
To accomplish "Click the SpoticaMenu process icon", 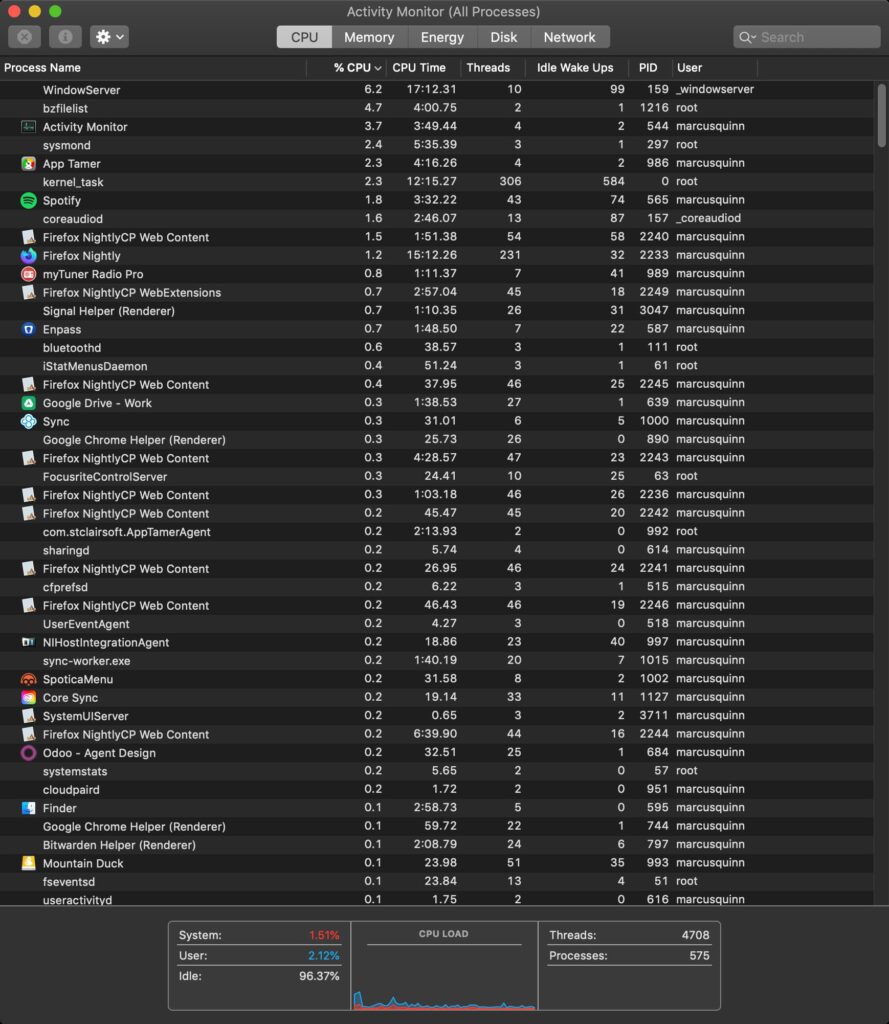I will coord(28,679).
